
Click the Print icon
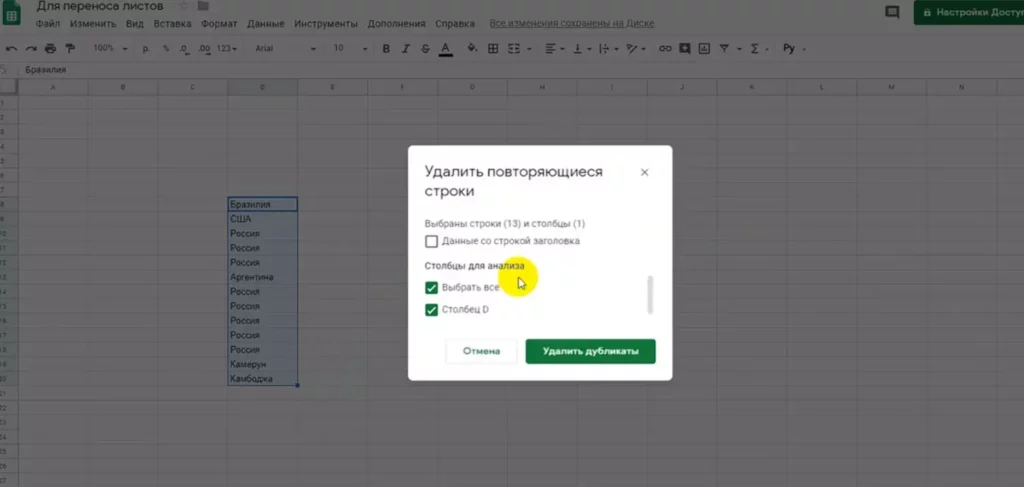pos(50,49)
